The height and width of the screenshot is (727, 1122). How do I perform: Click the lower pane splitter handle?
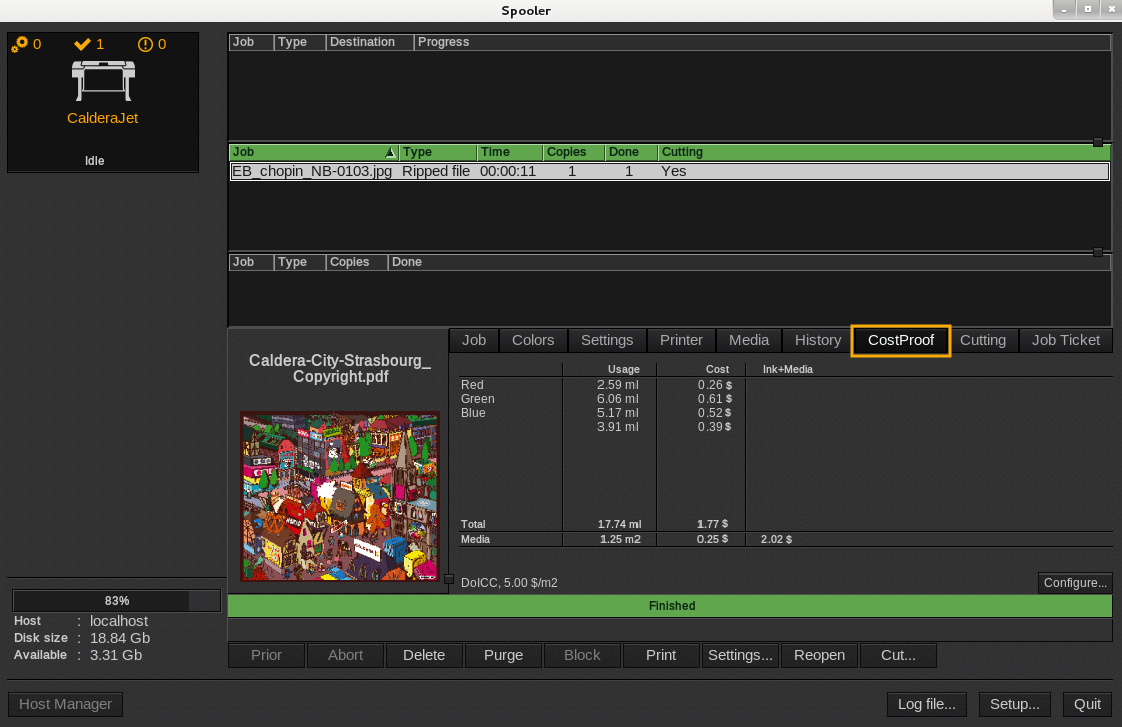pyautogui.click(x=1098, y=253)
